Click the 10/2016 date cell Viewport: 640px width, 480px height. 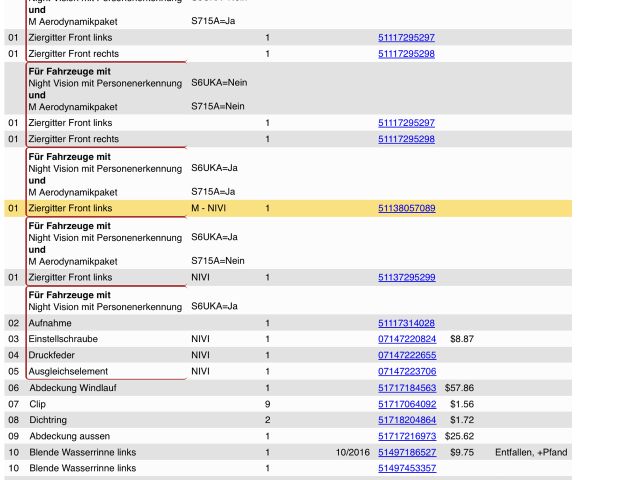[352, 452]
